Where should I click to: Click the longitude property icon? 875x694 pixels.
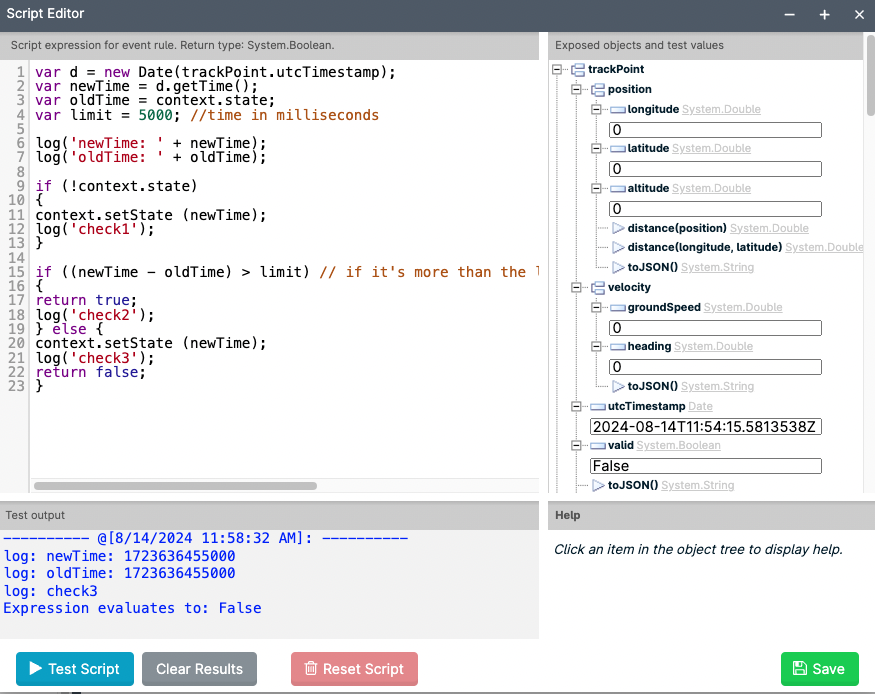(x=618, y=110)
